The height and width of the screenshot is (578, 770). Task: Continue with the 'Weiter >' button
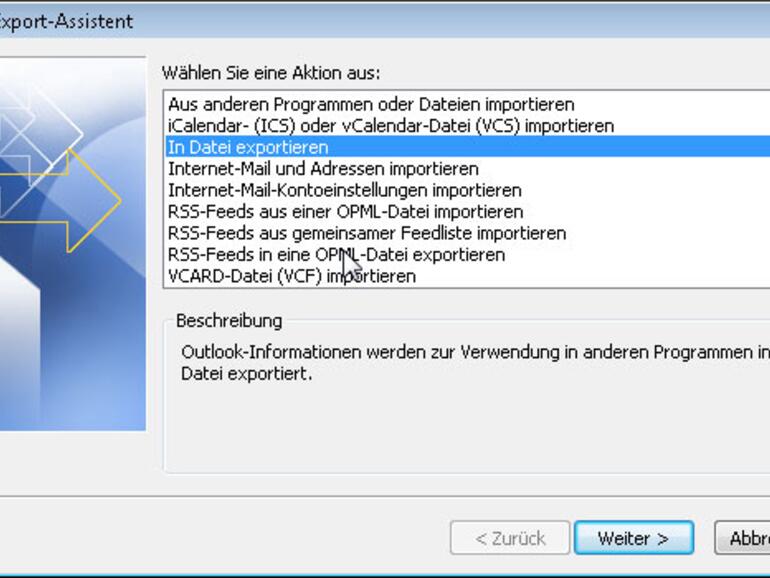click(633, 538)
